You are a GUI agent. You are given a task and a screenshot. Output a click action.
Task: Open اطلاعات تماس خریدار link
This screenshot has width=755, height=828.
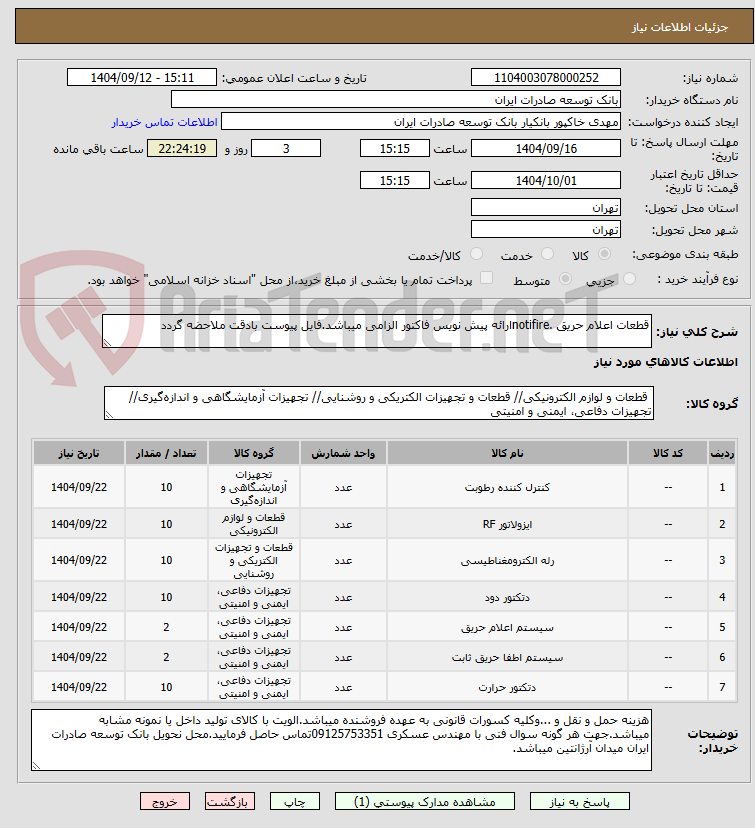[164, 123]
